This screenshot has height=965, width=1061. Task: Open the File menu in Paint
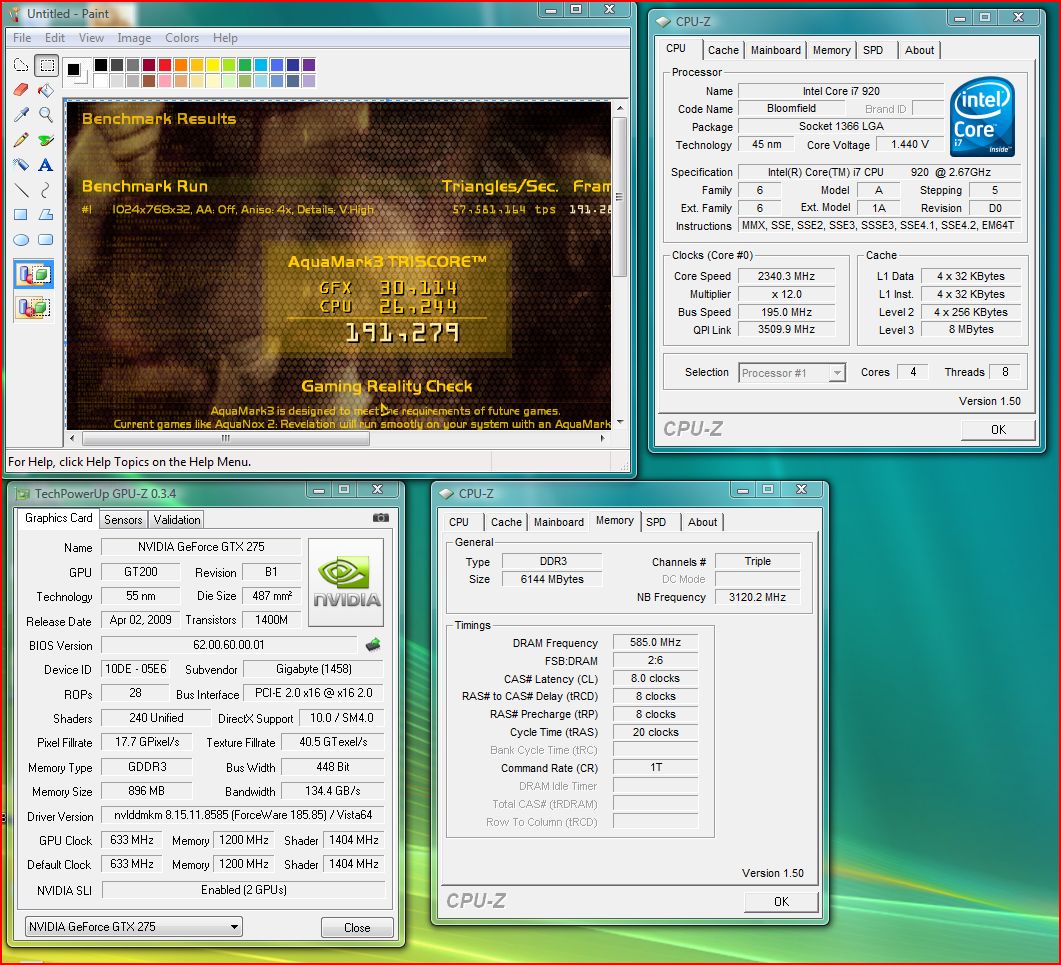pos(22,38)
